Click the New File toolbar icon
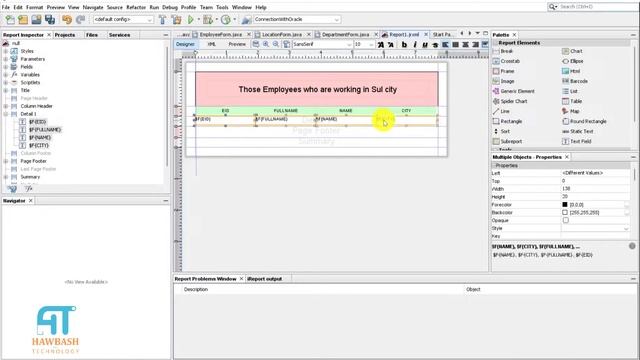Screen dimensions: 640x360 click(10, 20)
